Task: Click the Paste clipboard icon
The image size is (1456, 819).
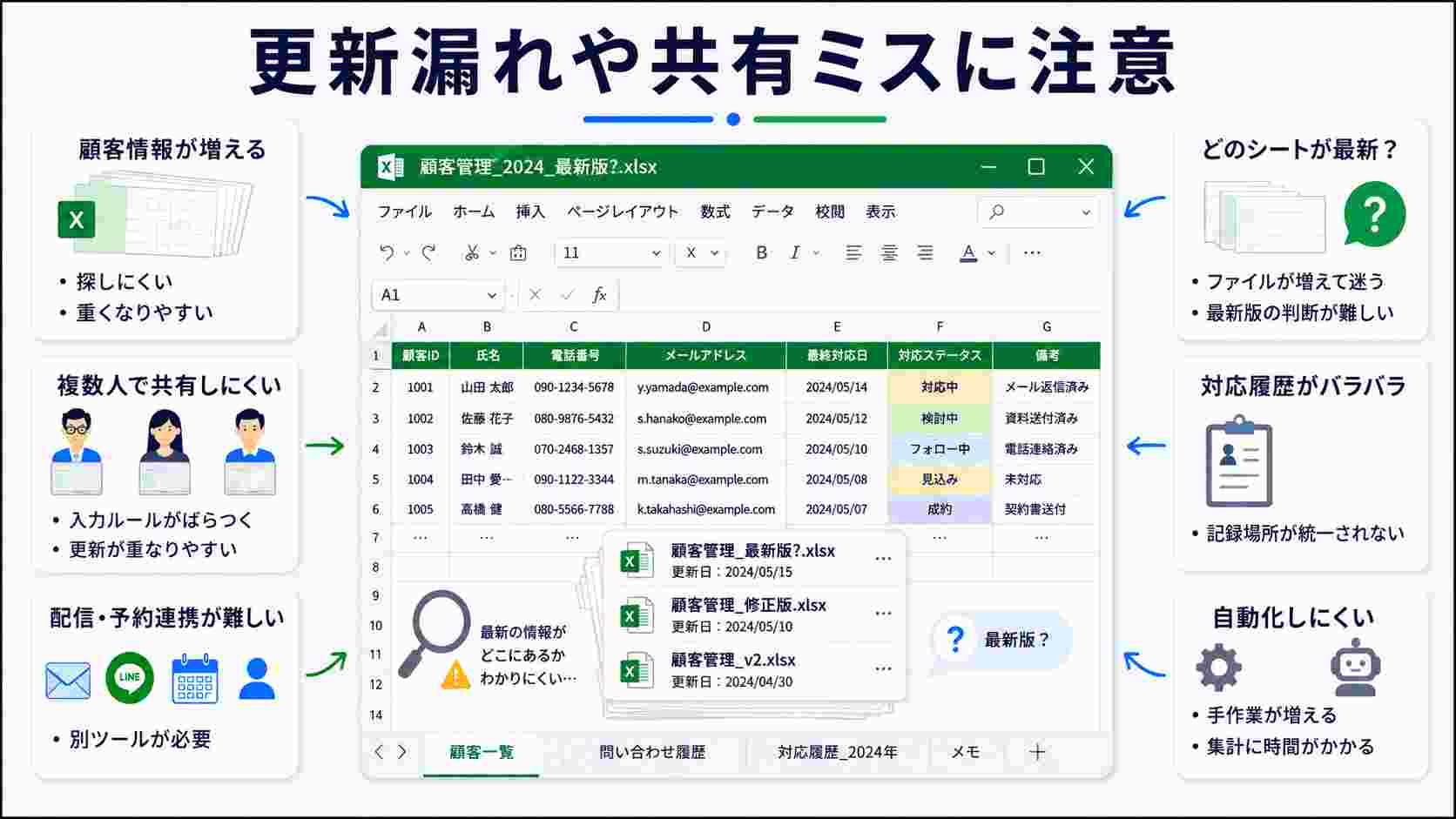Action: pyautogui.click(x=518, y=252)
